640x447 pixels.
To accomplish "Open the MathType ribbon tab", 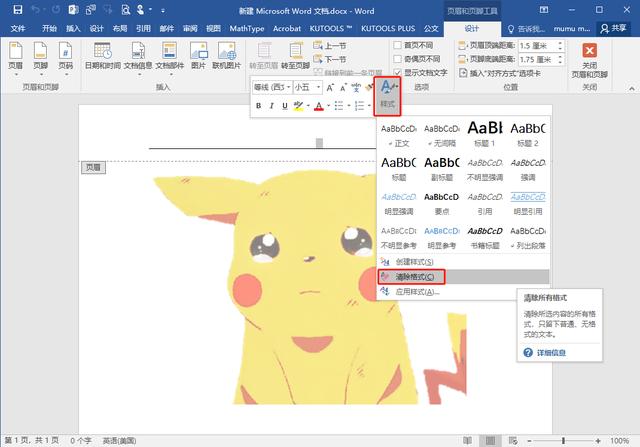I will point(247,29).
